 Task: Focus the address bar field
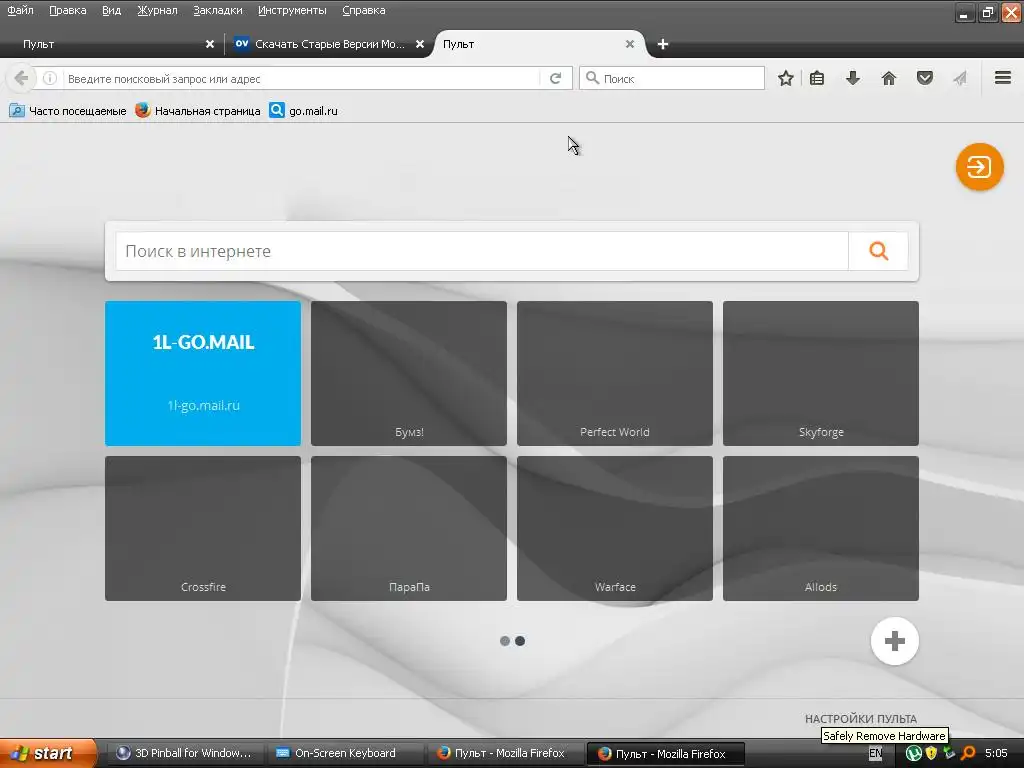(x=300, y=78)
